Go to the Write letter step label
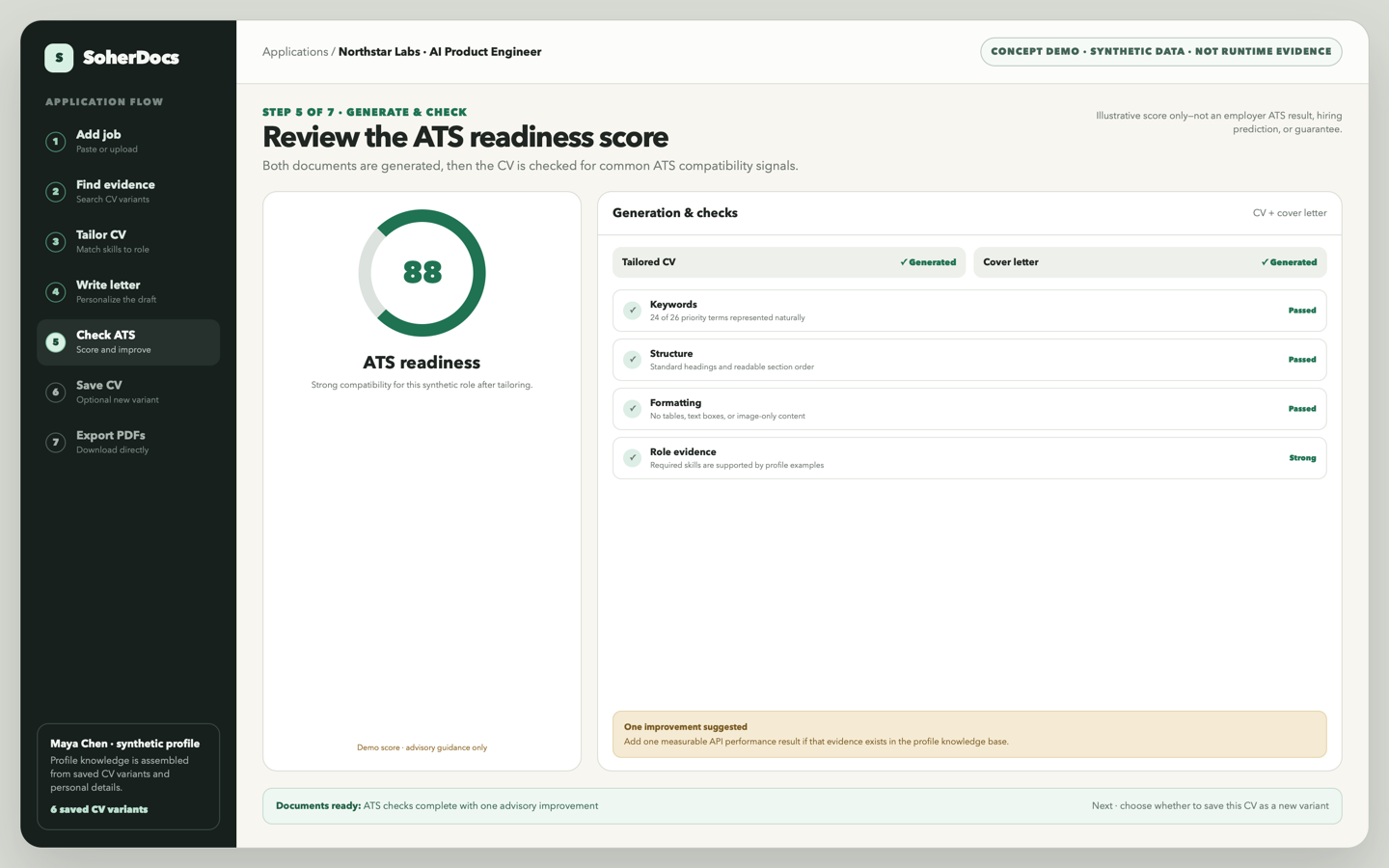Image resolution: width=1389 pixels, height=868 pixels. coord(108,285)
